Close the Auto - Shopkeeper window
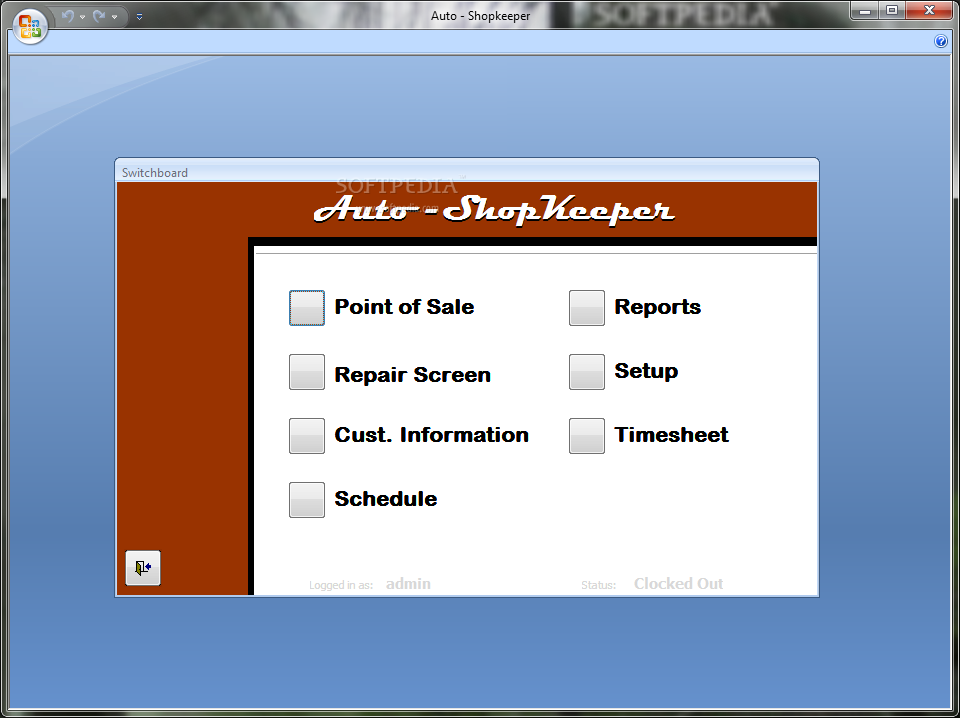The width and height of the screenshot is (960, 718). click(929, 10)
